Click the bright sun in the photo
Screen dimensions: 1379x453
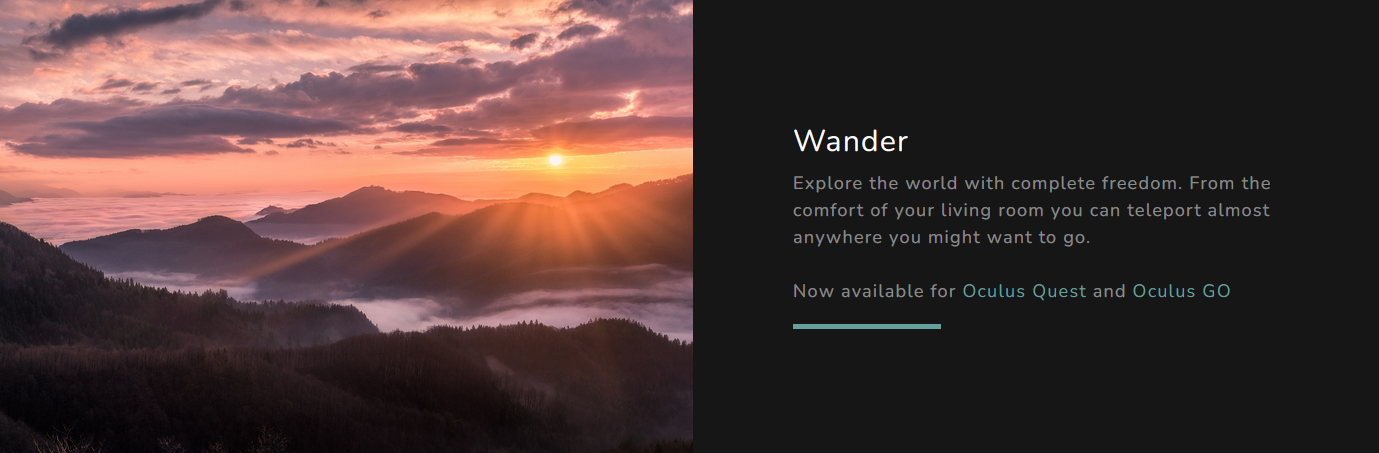[555, 159]
